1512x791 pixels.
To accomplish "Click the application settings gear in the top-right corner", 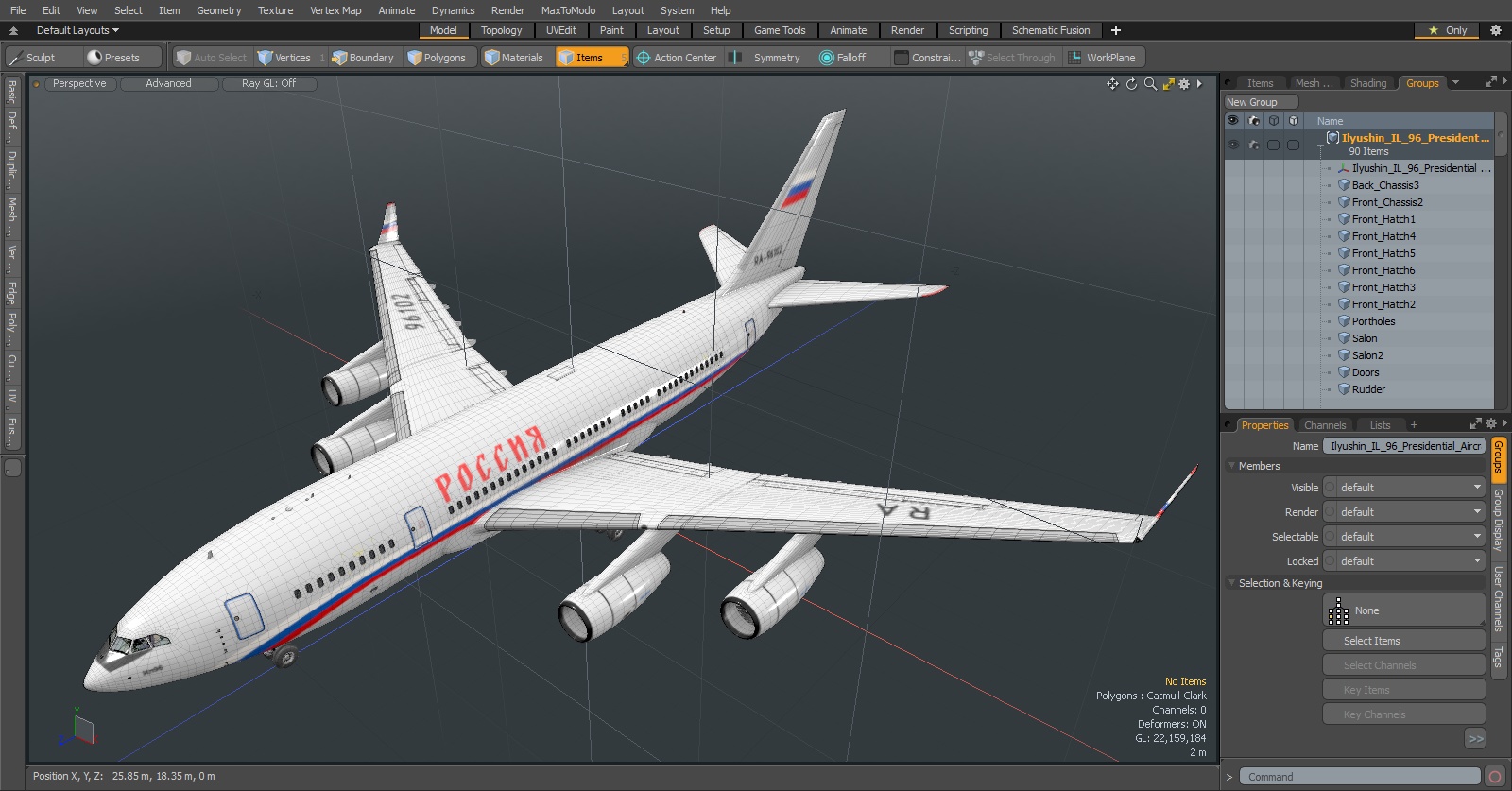I will pos(1495,30).
